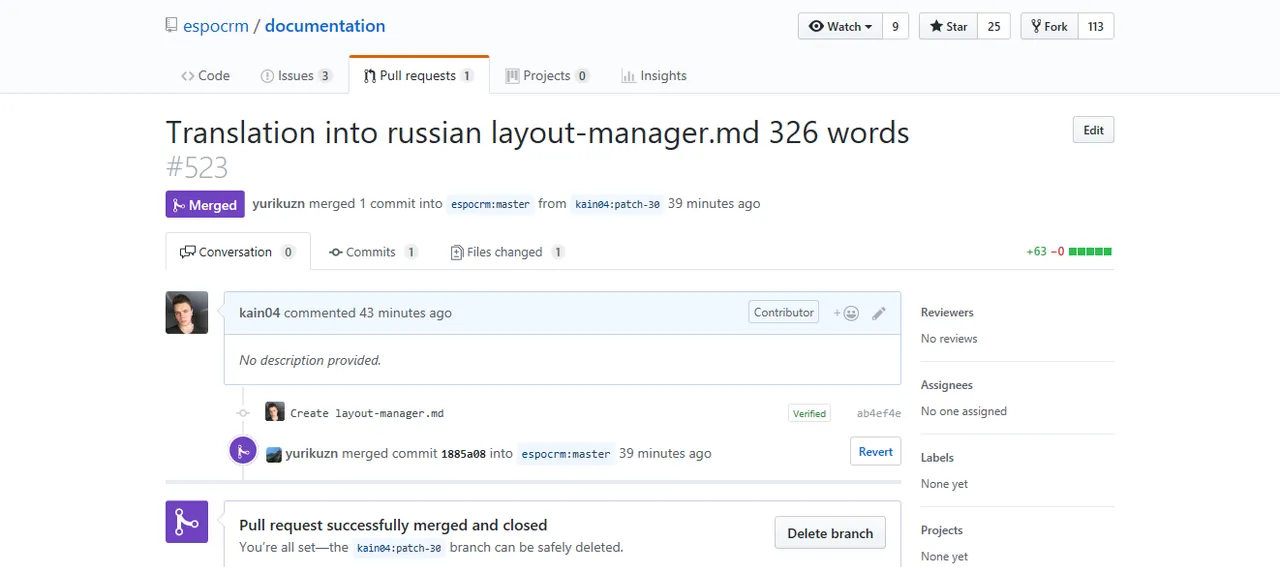The height and width of the screenshot is (567, 1280).
Task: Click the pull request number #523
Action: [197, 167]
